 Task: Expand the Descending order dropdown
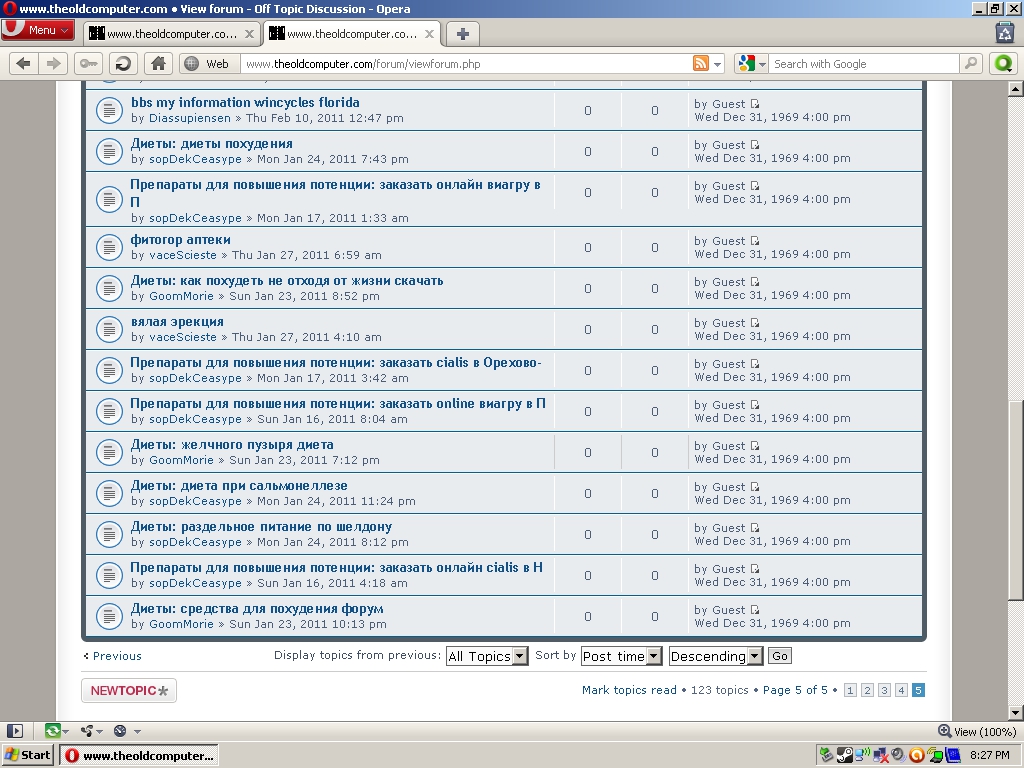(715, 656)
